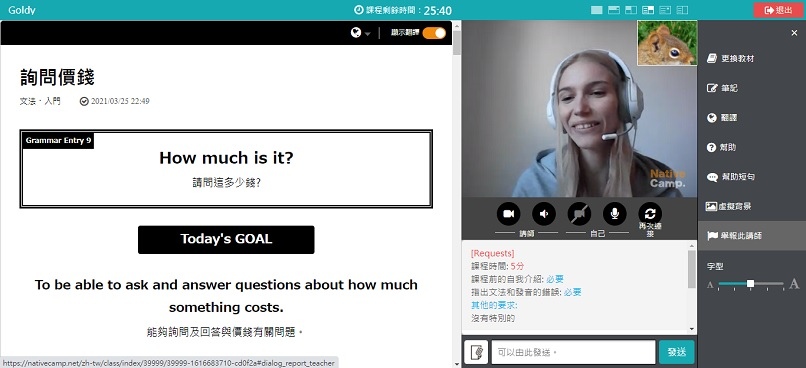Mute your own microphone

tap(614, 214)
